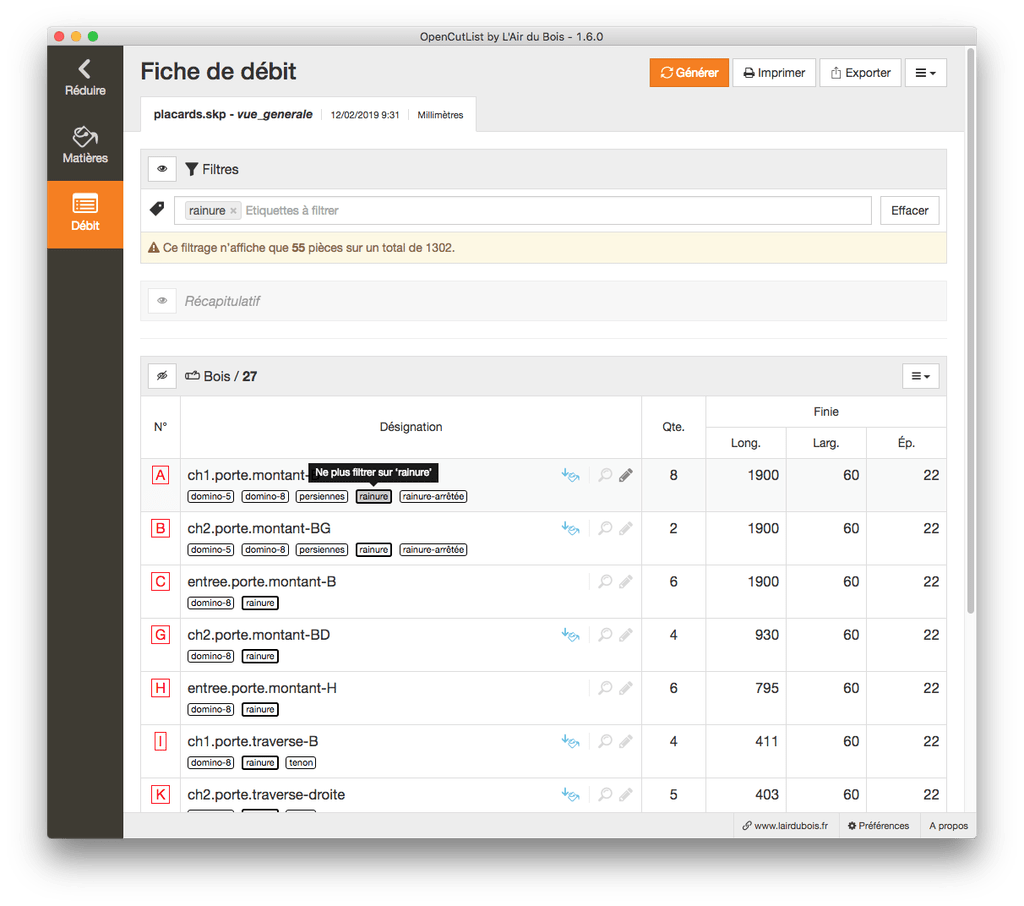The width and height of the screenshot is (1024, 906).
Task: Click the red A part number box
Action: (x=160, y=475)
